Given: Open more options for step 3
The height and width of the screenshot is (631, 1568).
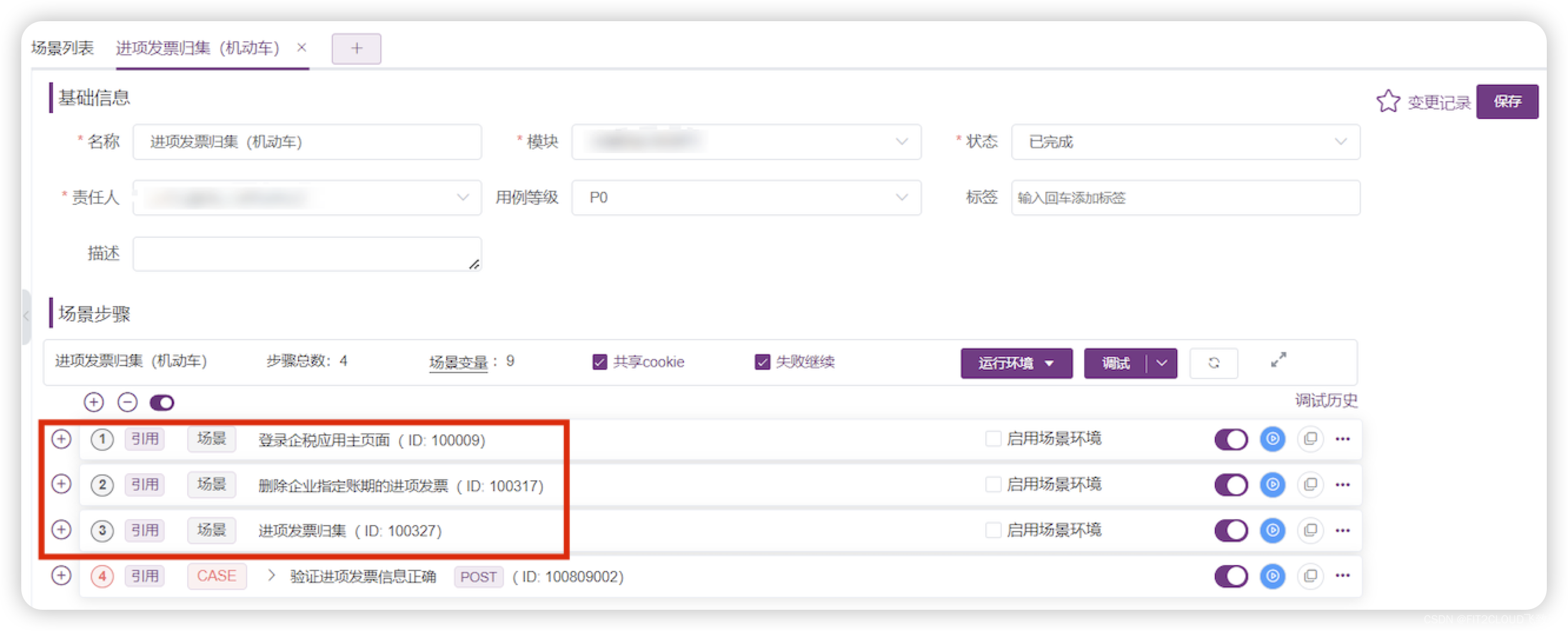Looking at the screenshot, I should click(x=1343, y=530).
